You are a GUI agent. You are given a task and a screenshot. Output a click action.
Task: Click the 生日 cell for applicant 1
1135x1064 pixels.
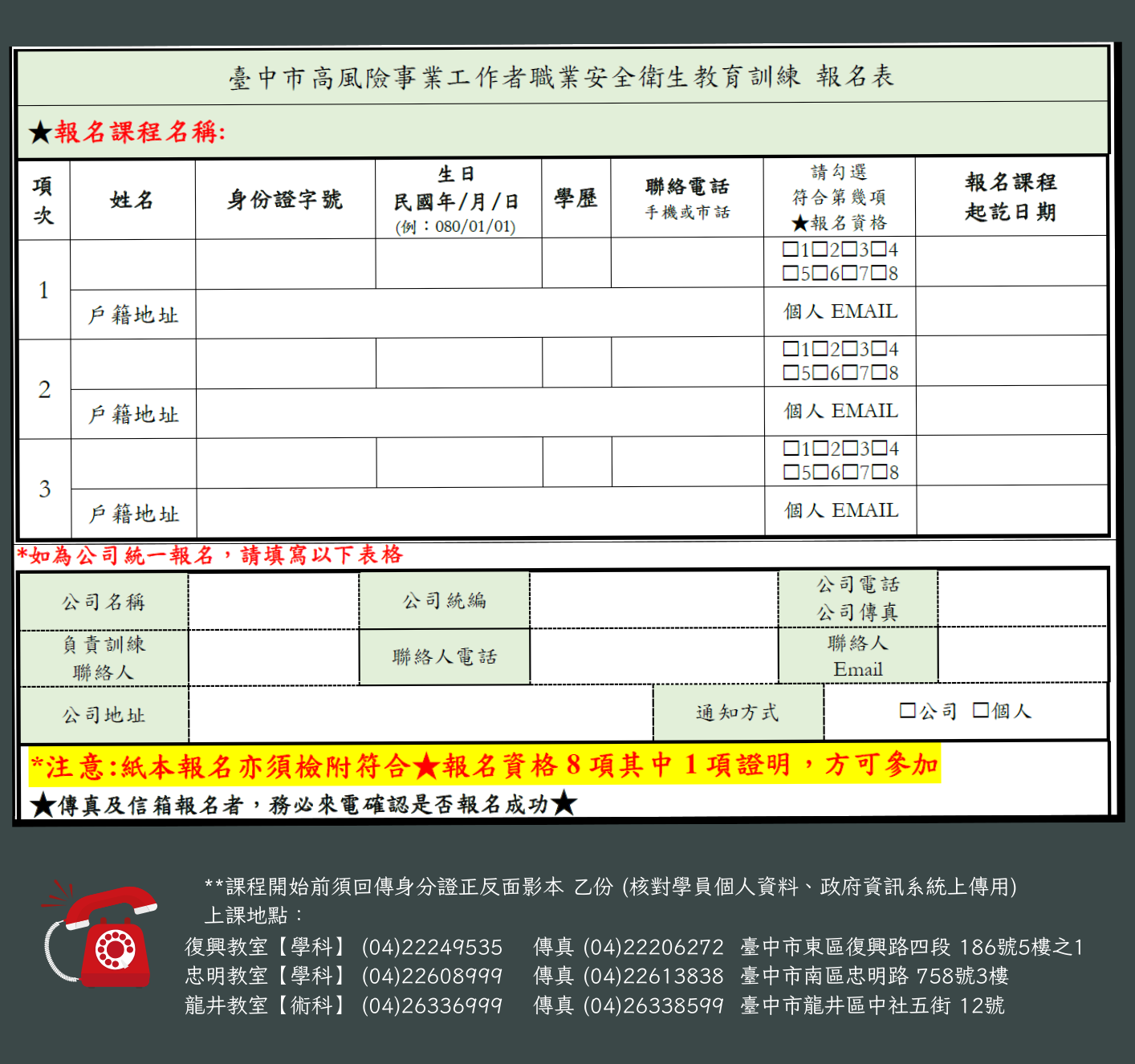pos(458,263)
